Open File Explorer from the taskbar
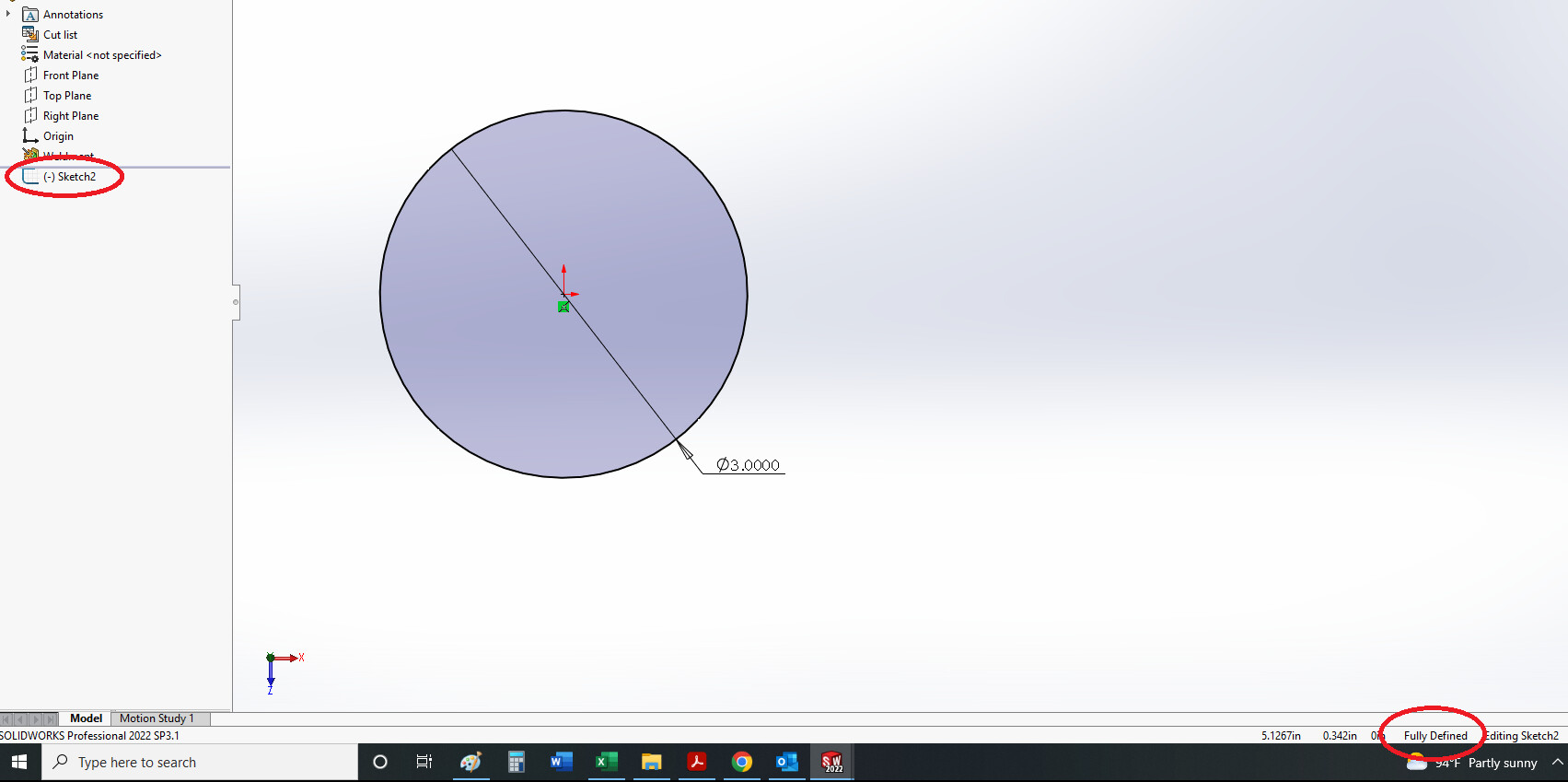Viewport: 1568px width, 782px height. pos(651,763)
